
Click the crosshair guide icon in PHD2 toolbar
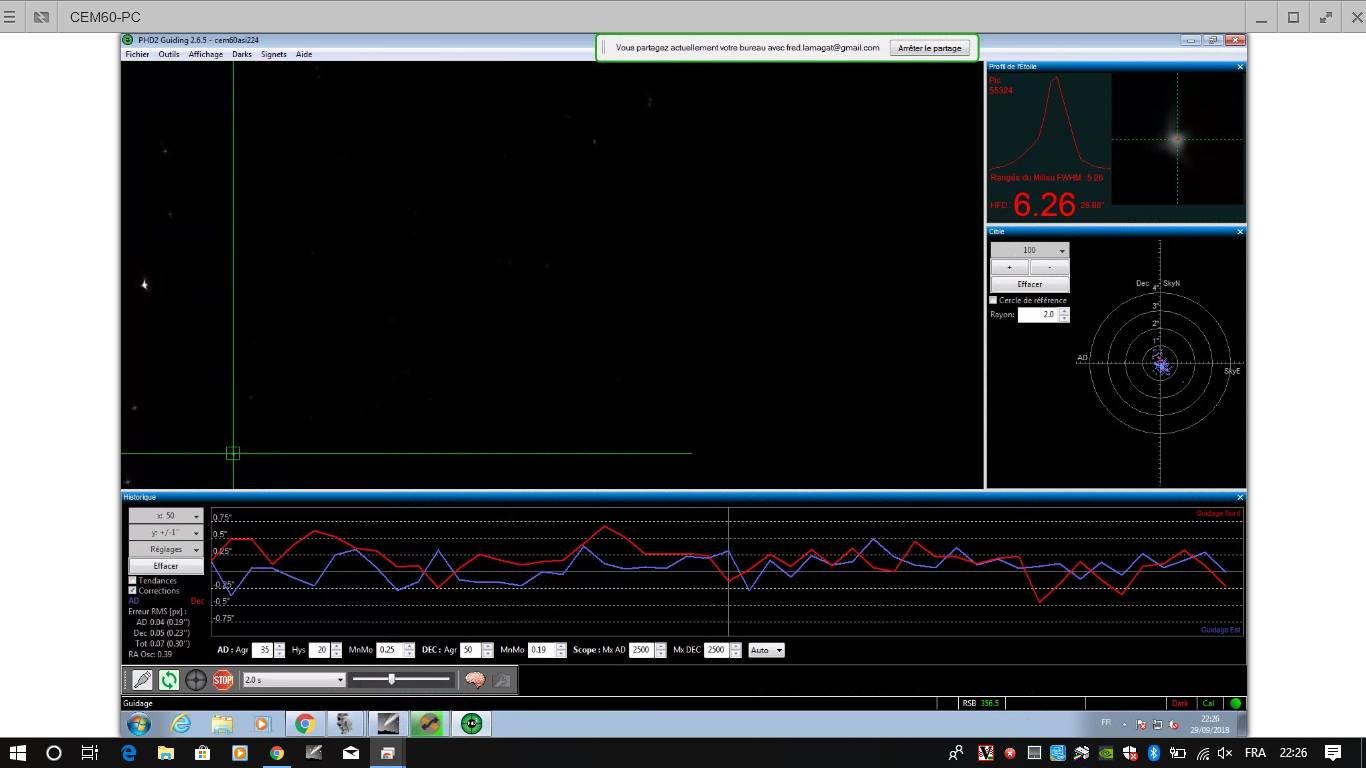[x=196, y=680]
